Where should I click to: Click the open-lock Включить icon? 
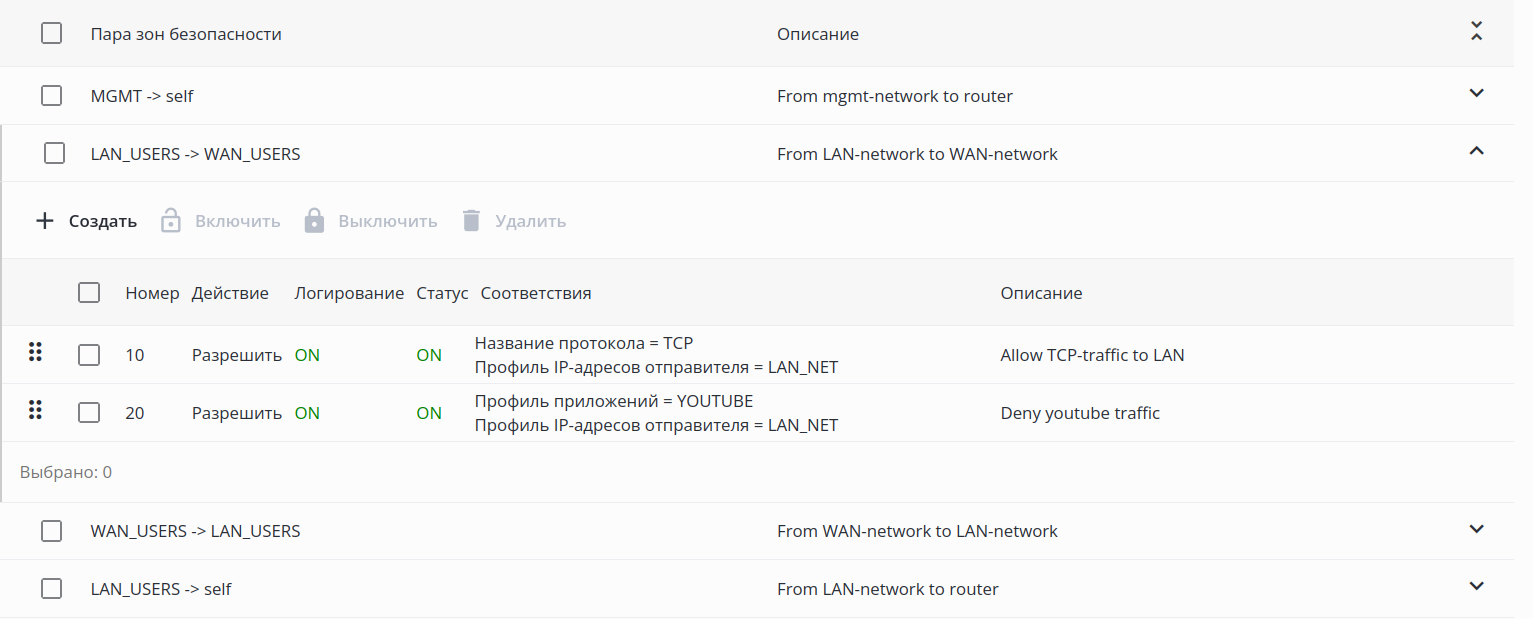tap(171, 221)
